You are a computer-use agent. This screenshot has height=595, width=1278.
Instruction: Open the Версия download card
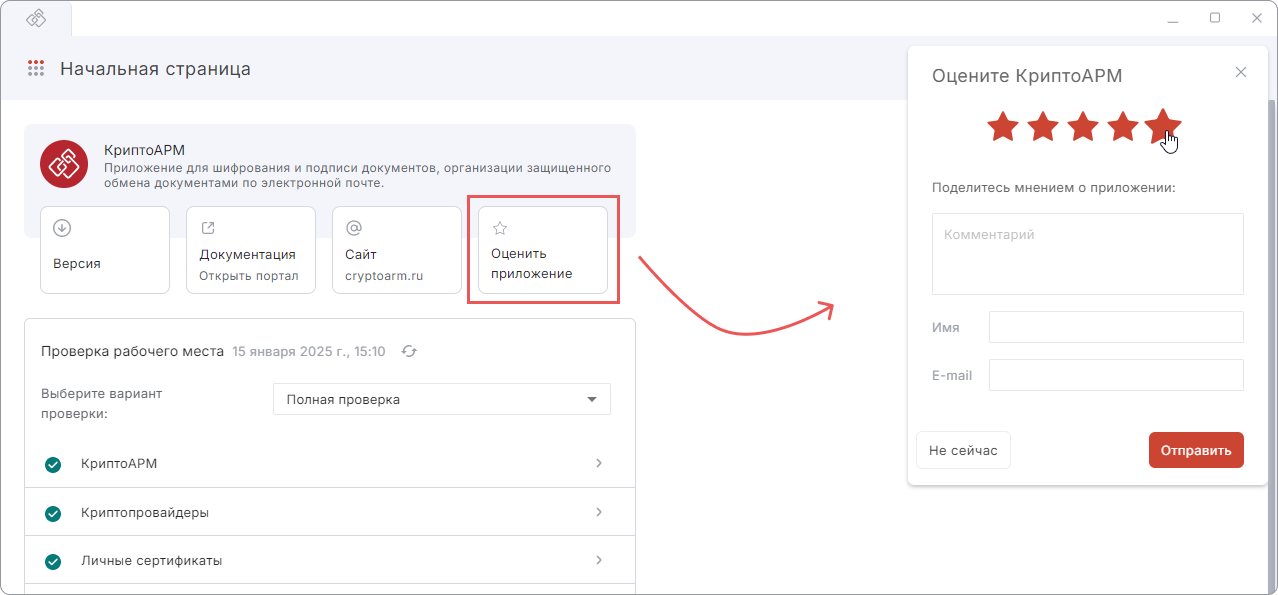click(105, 250)
